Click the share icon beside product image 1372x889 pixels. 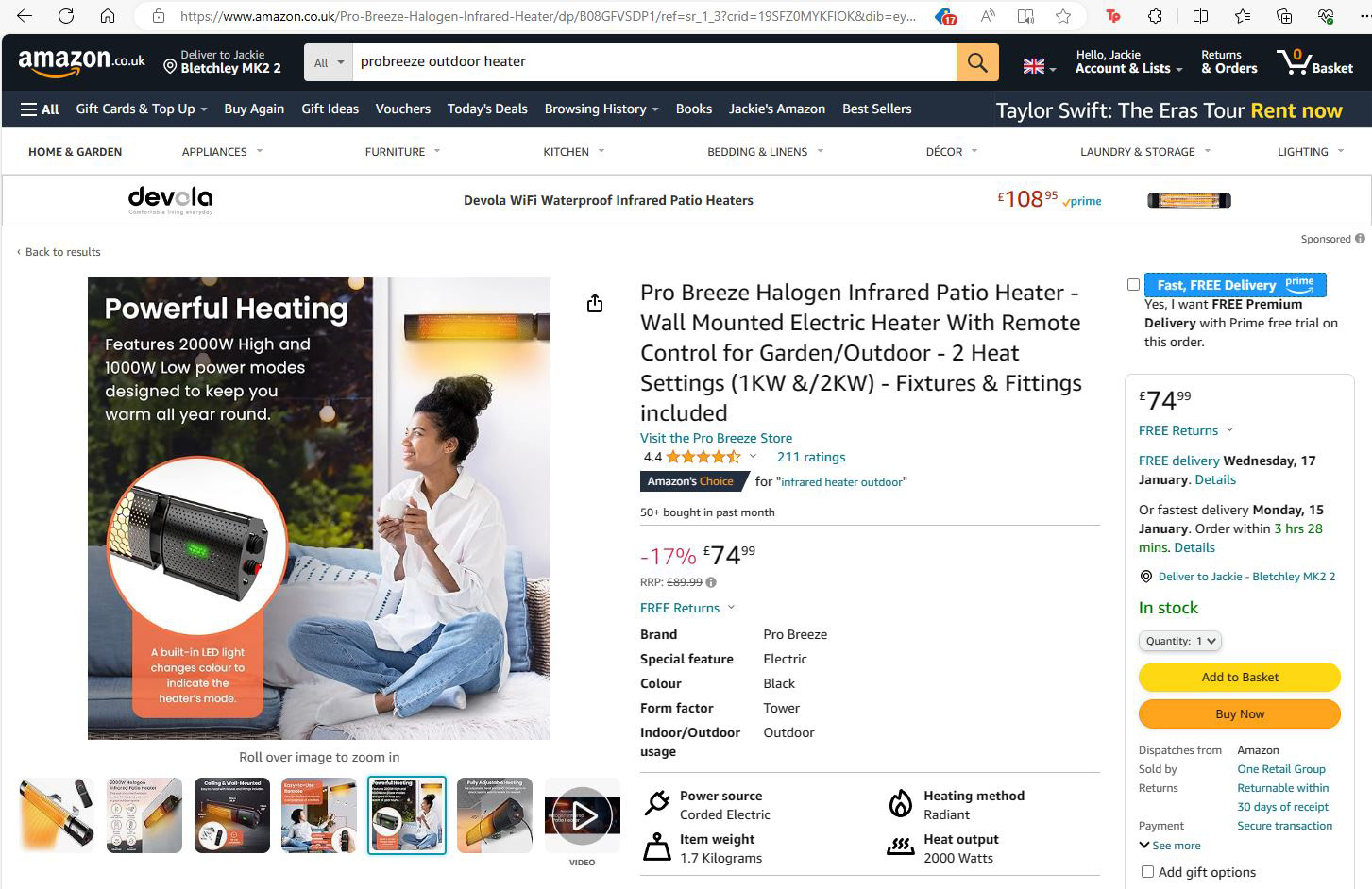coord(595,303)
